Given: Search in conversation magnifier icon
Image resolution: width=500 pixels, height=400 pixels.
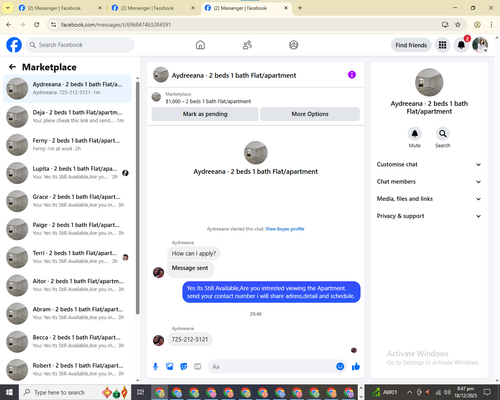Looking at the screenshot, I should (443, 134).
